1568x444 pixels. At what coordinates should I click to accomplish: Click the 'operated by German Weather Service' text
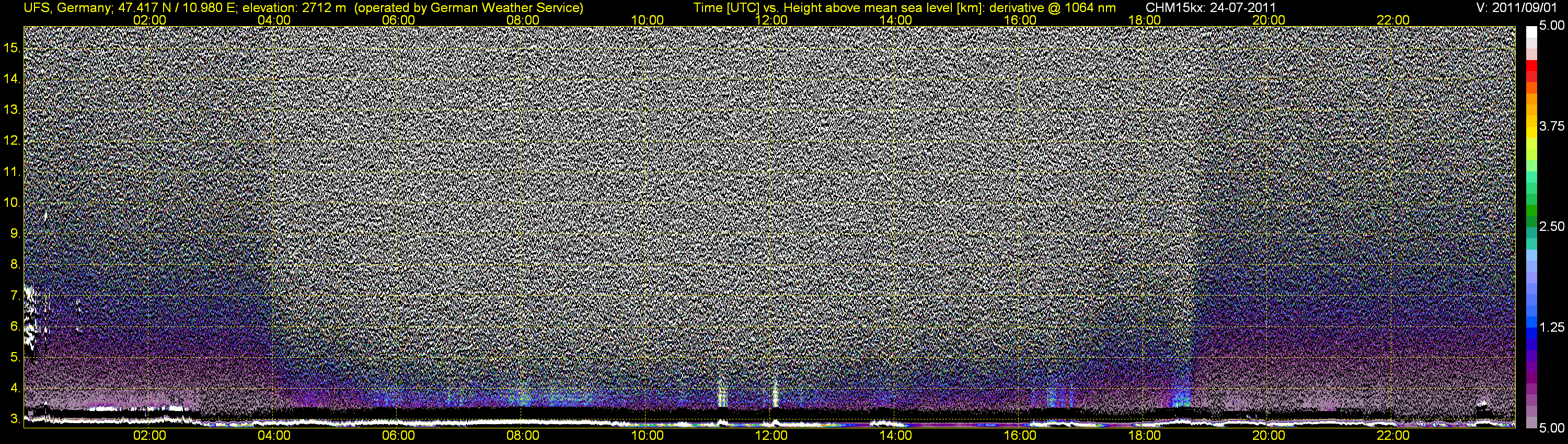[x=468, y=8]
